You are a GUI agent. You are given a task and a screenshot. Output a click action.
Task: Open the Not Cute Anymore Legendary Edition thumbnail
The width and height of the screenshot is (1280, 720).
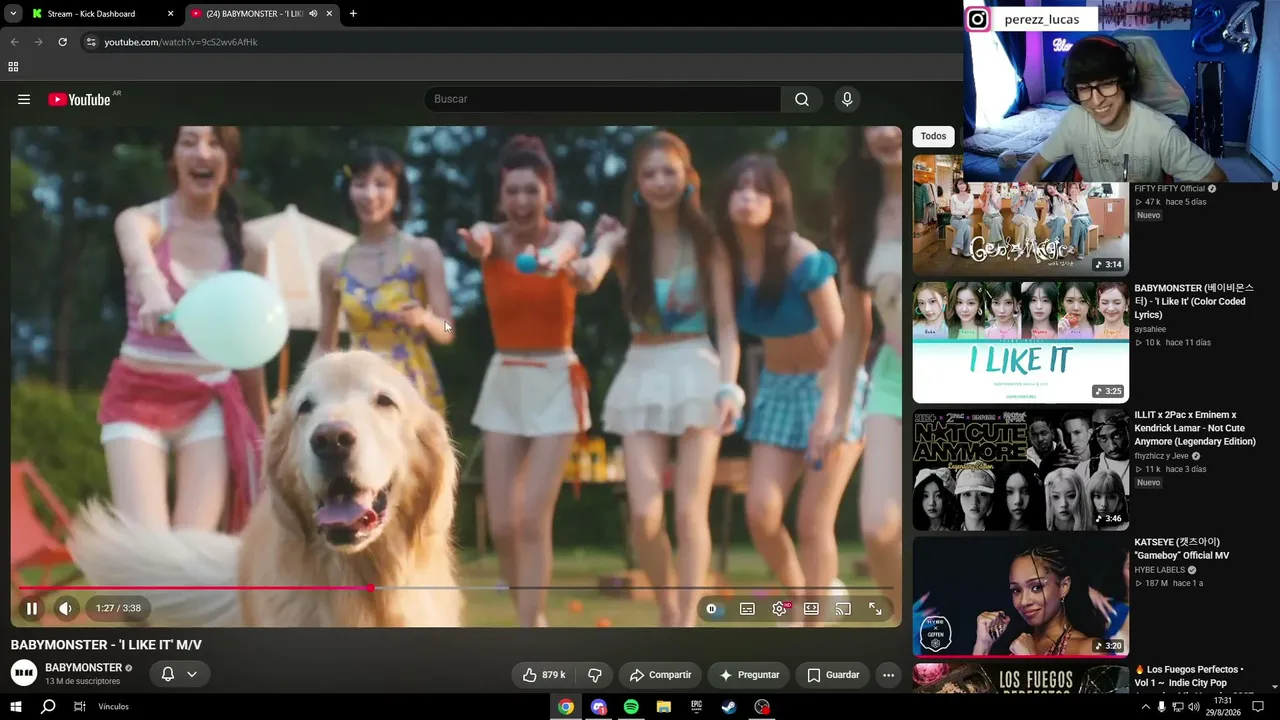pyautogui.click(x=1020, y=469)
